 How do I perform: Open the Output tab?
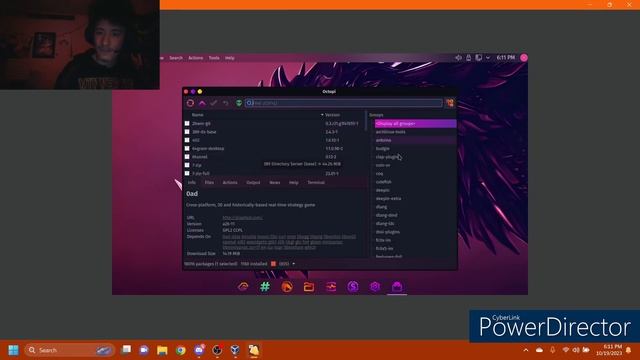253,182
